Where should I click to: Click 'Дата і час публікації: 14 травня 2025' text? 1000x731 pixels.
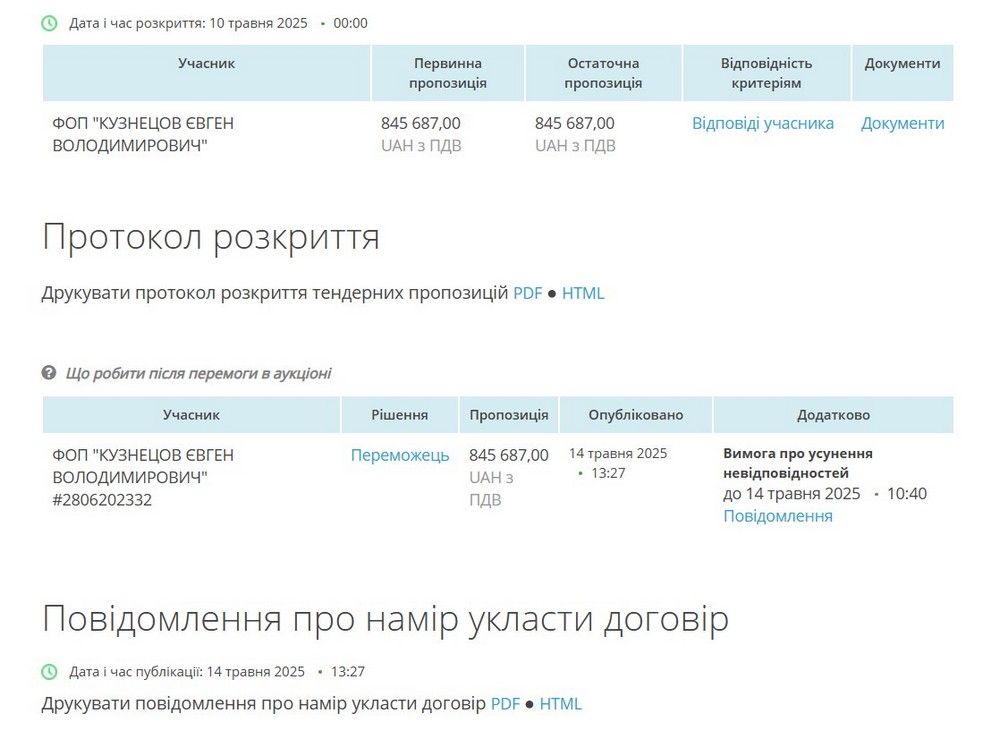click(187, 672)
